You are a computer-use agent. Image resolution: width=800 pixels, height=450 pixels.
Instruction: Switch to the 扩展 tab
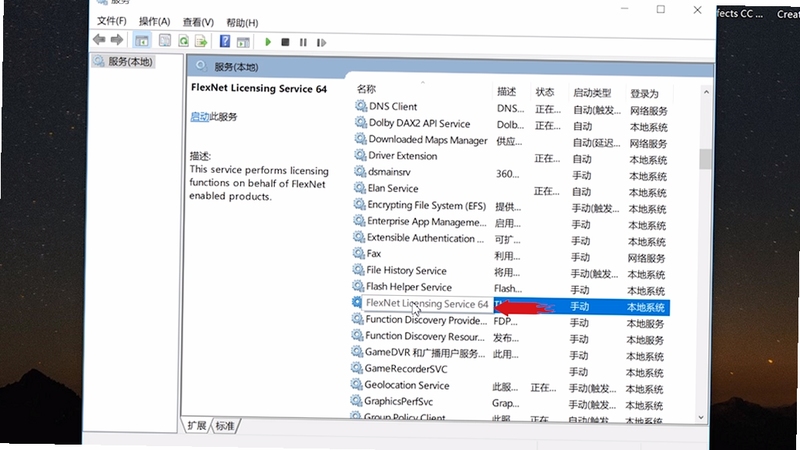coord(196,425)
